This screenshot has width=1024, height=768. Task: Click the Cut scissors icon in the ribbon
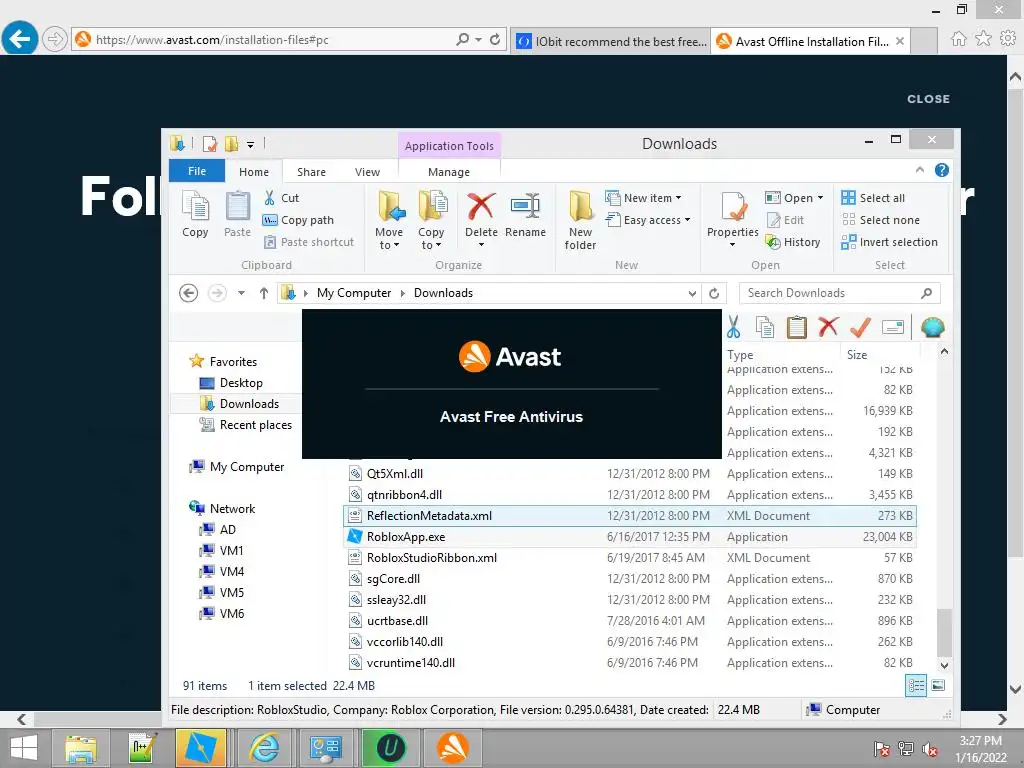[x=269, y=198]
